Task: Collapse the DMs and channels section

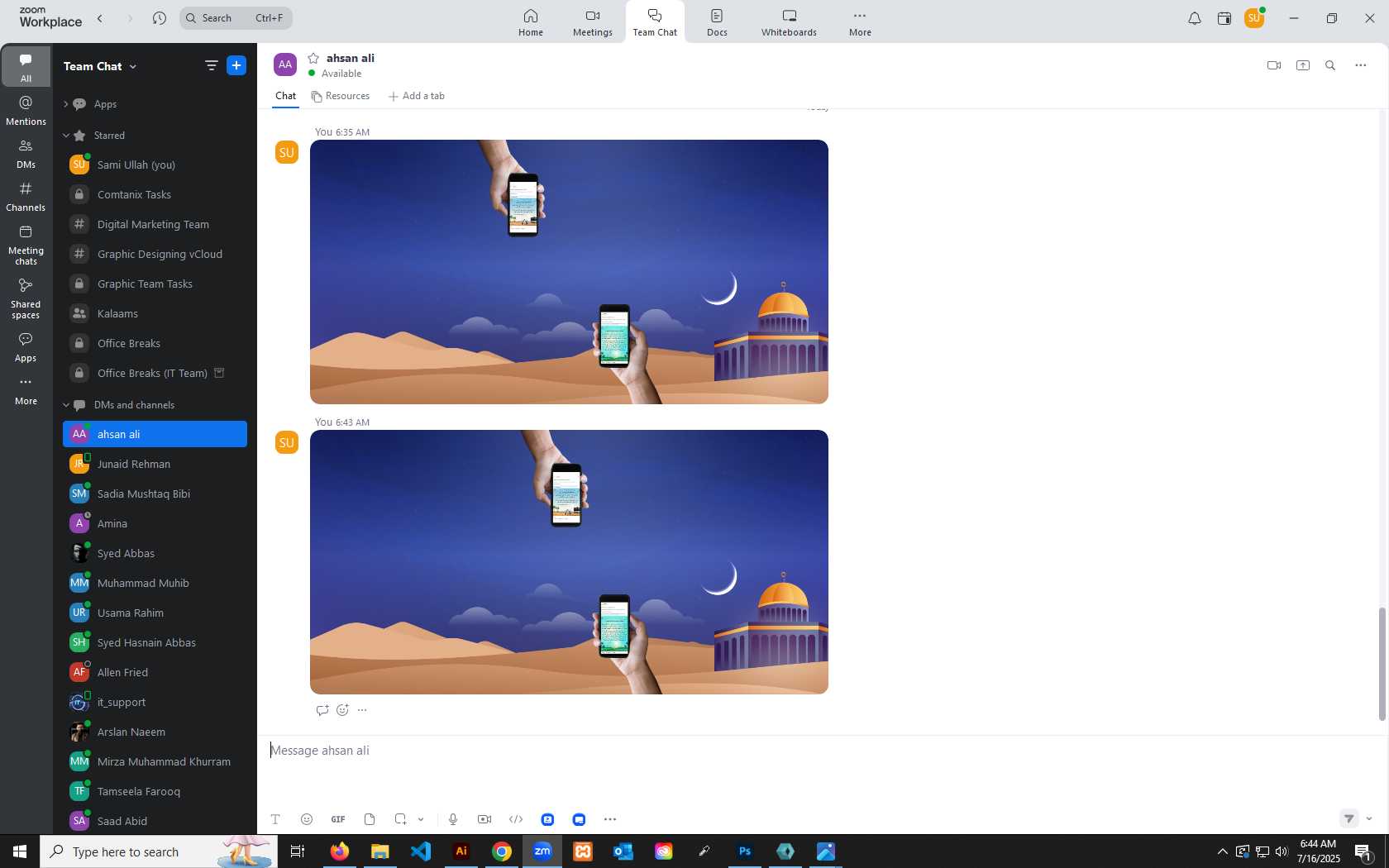Action: pos(66,405)
